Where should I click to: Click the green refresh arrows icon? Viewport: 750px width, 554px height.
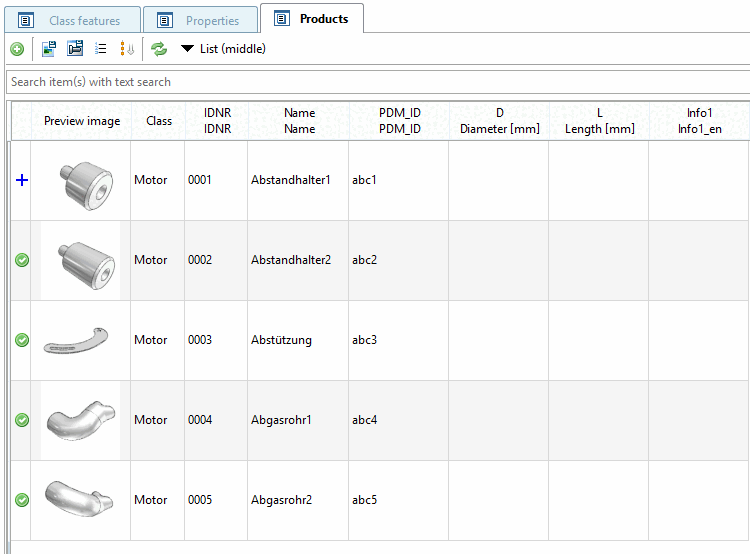coord(159,49)
